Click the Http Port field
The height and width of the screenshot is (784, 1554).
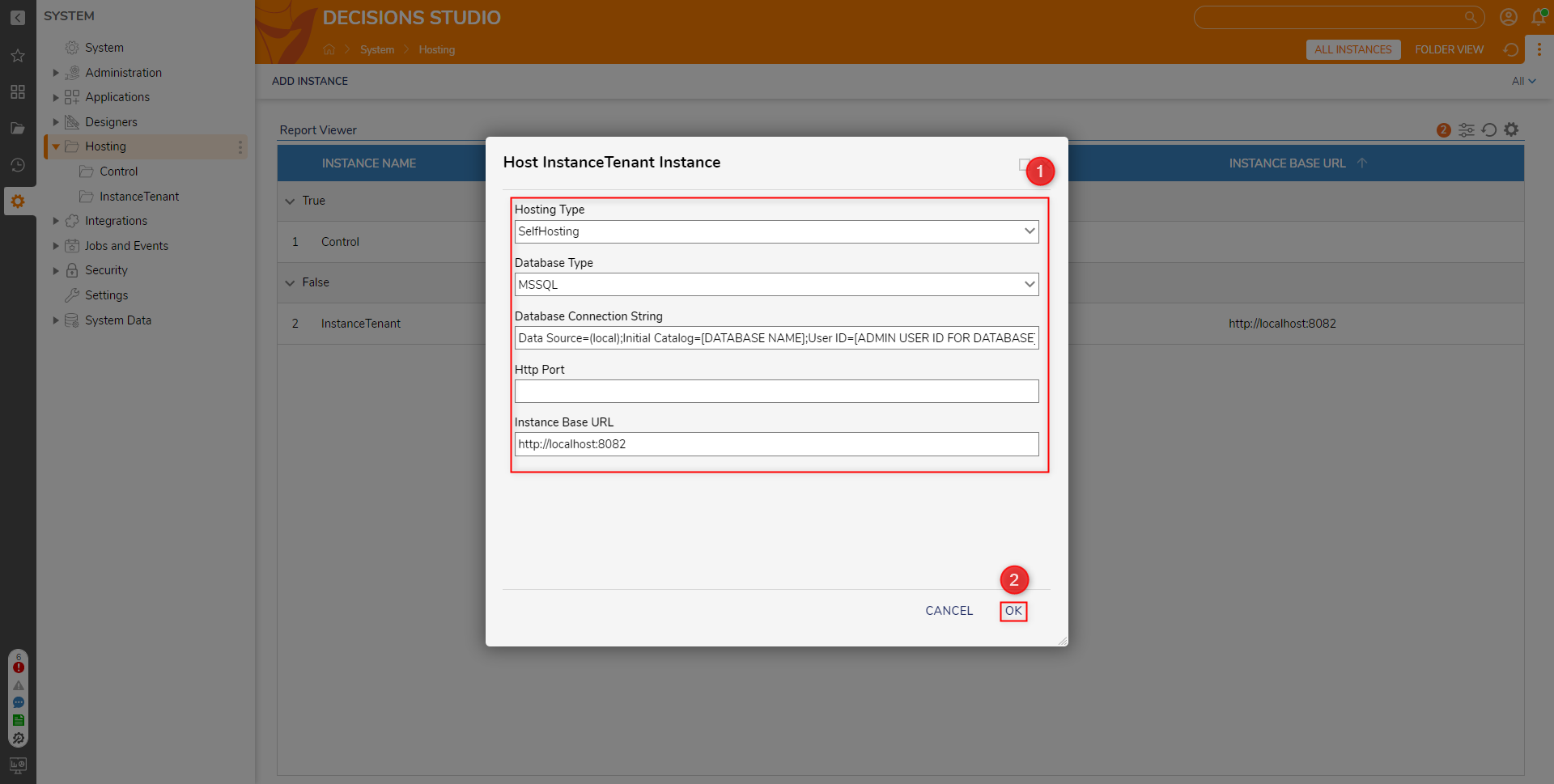point(776,392)
